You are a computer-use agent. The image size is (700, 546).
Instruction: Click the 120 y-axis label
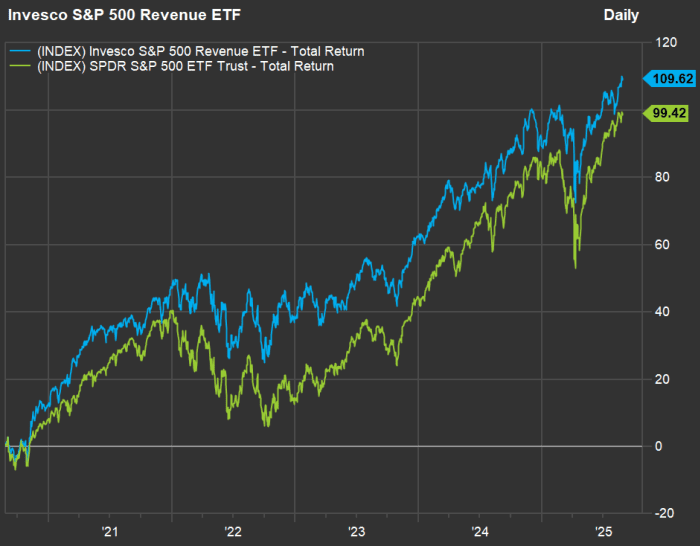[666, 42]
